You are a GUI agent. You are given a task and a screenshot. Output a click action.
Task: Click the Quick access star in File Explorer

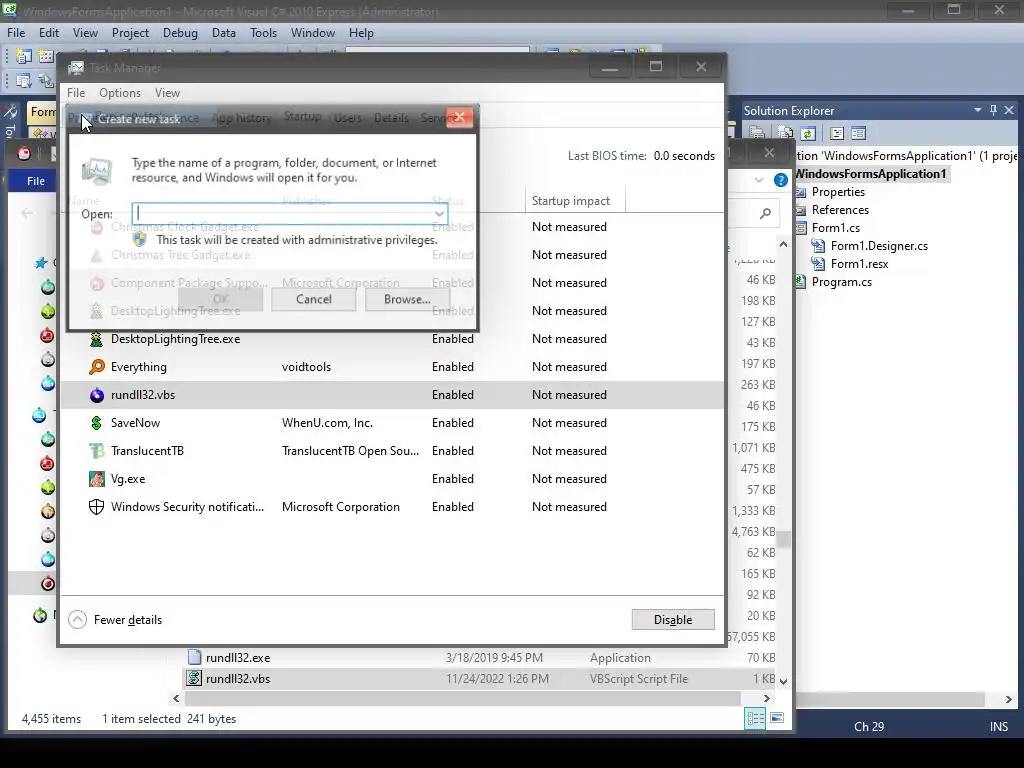(x=41, y=263)
